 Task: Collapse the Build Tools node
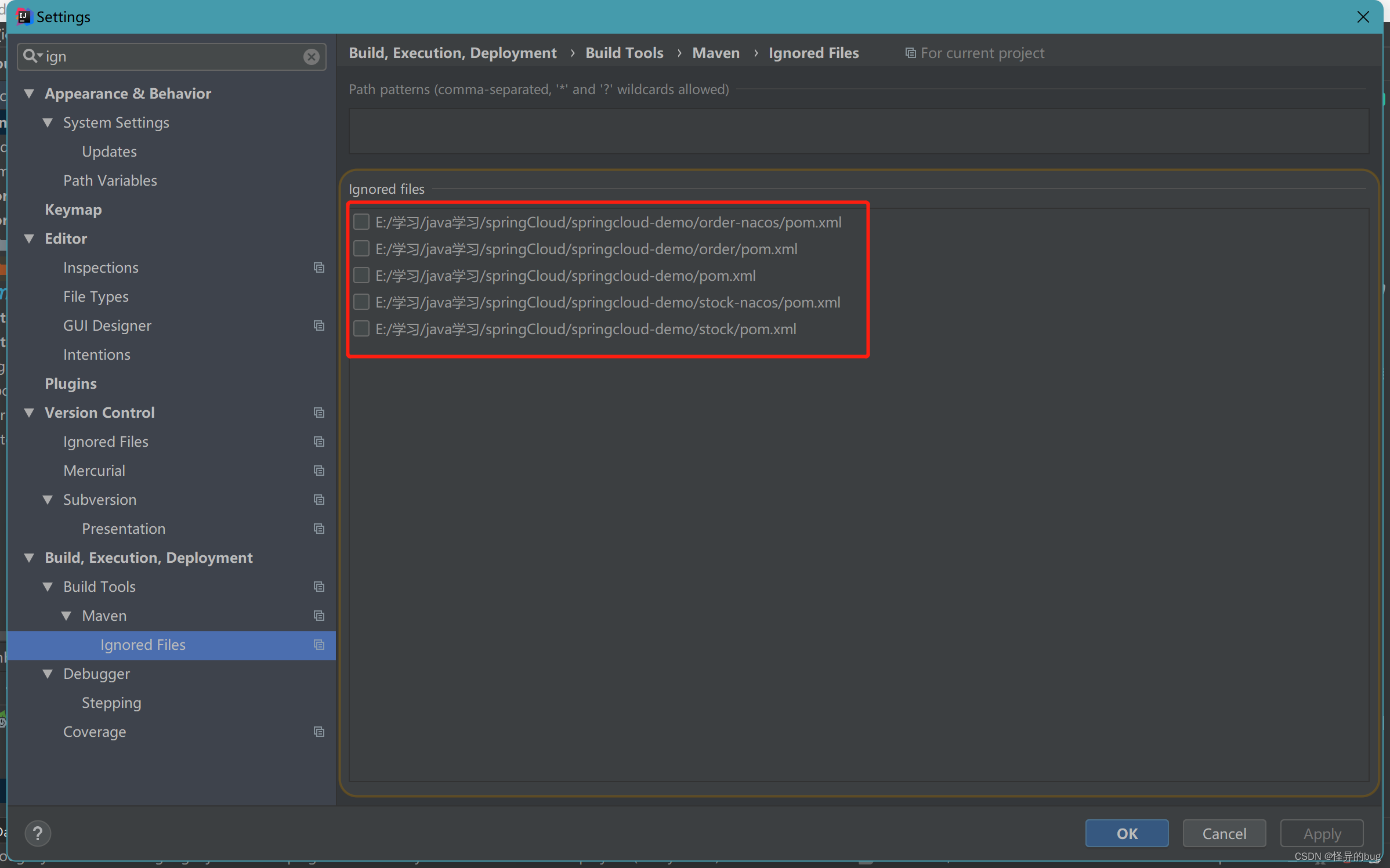click(x=48, y=587)
